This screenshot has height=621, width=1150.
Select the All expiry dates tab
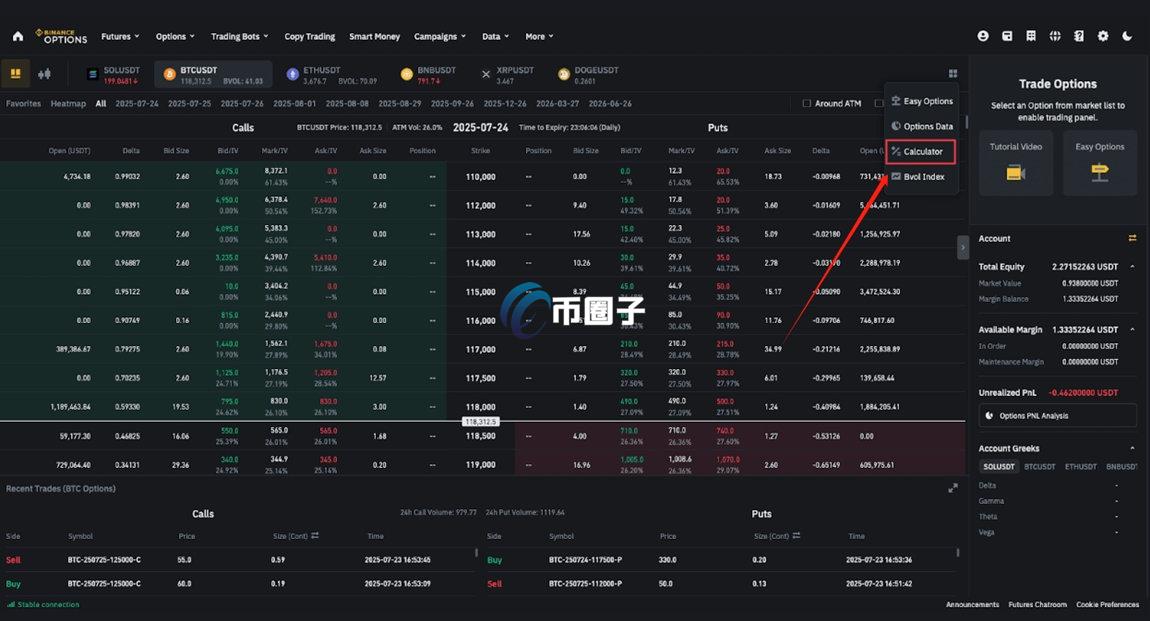100,102
